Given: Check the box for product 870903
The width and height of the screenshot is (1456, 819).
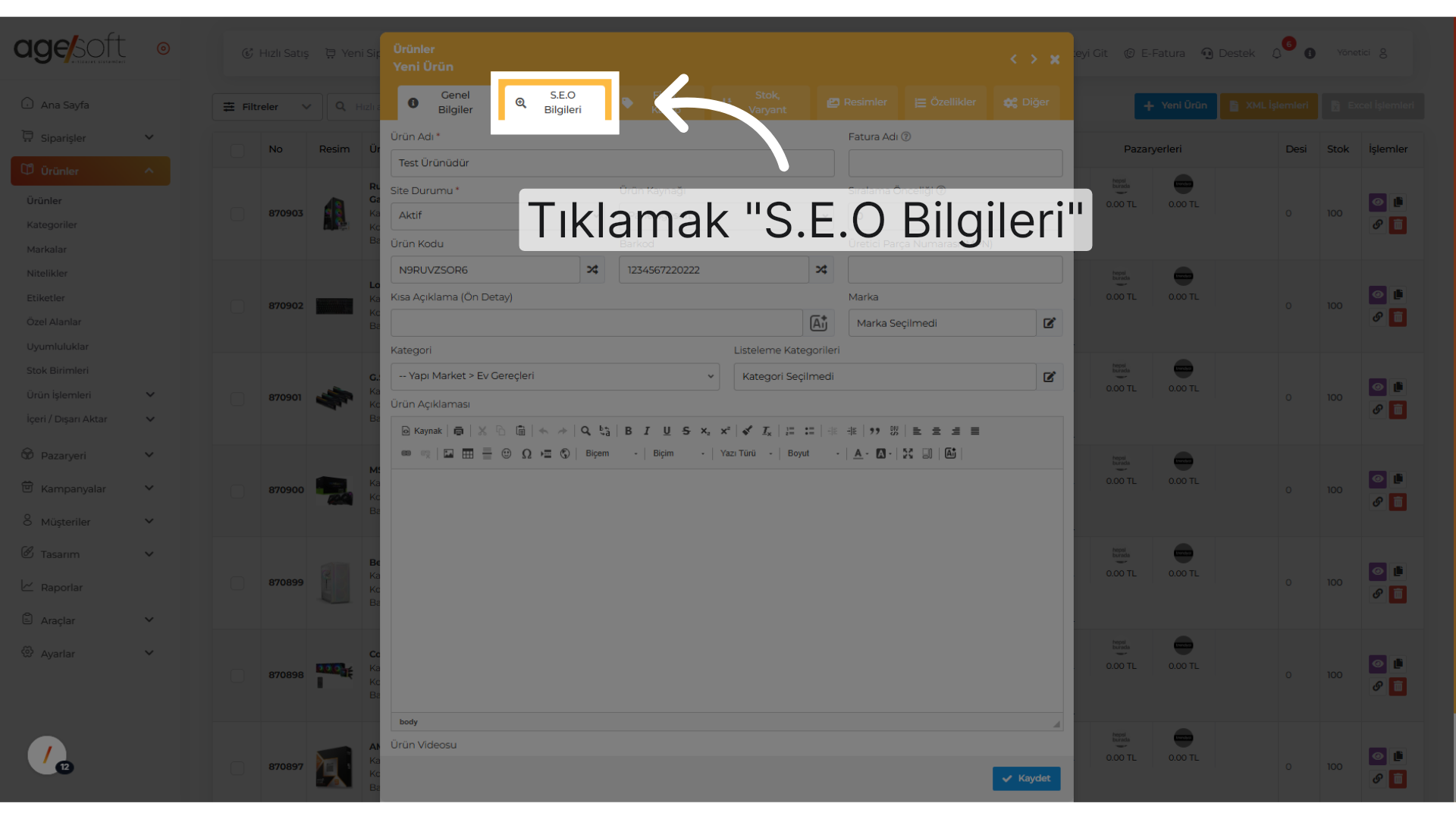Looking at the screenshot, I should coord(237,214).
